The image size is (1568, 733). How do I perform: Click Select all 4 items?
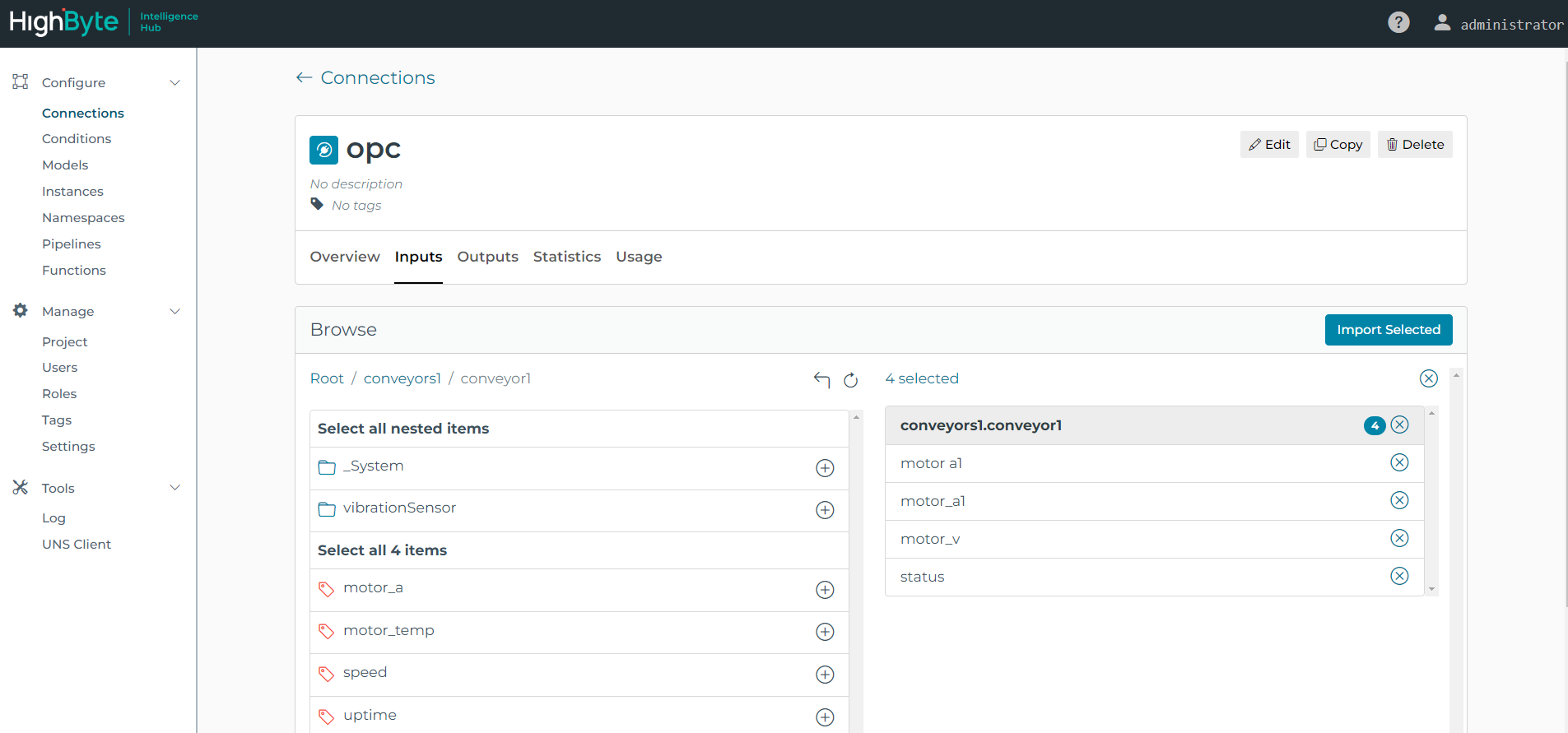(382, 550)
